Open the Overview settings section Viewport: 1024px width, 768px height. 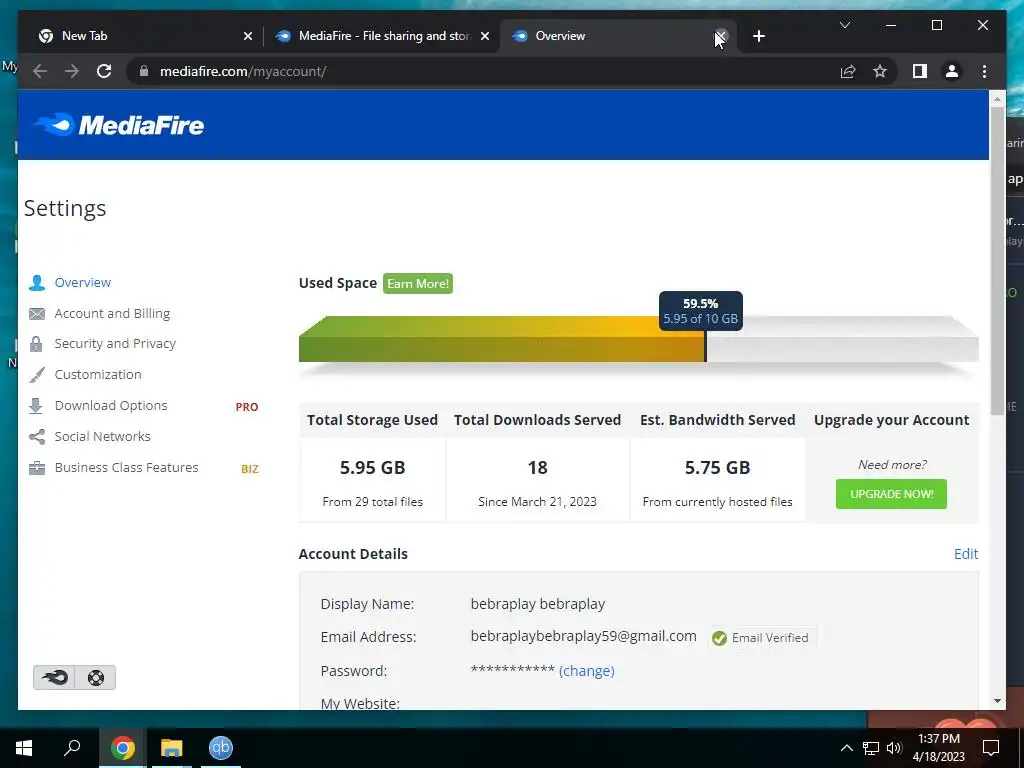82,282
